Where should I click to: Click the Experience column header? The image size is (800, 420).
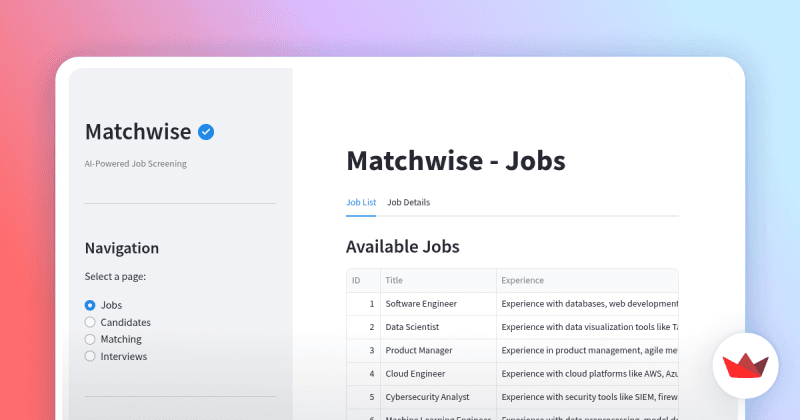(586, 281)
